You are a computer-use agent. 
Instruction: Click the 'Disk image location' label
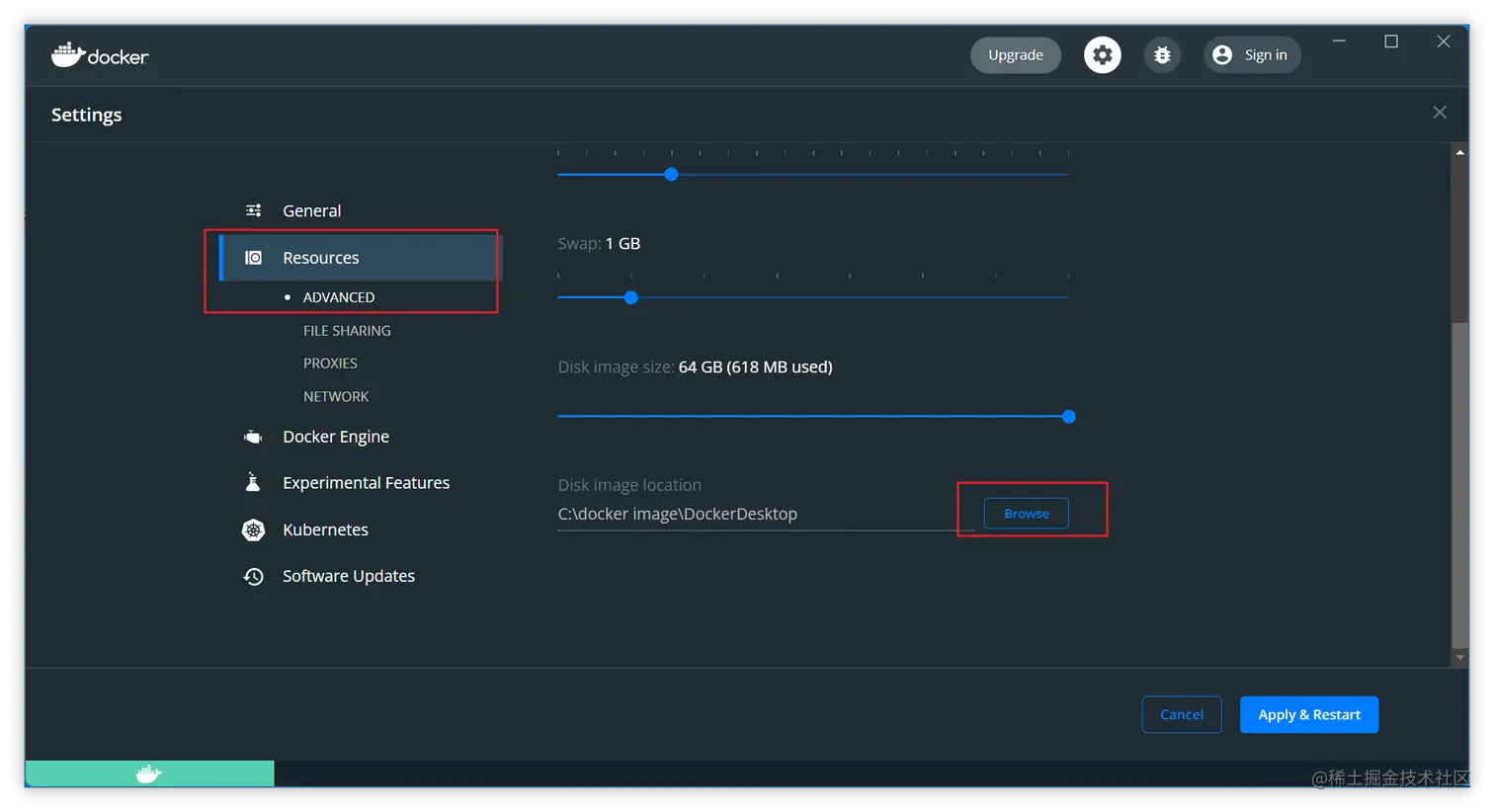[629, 485]
